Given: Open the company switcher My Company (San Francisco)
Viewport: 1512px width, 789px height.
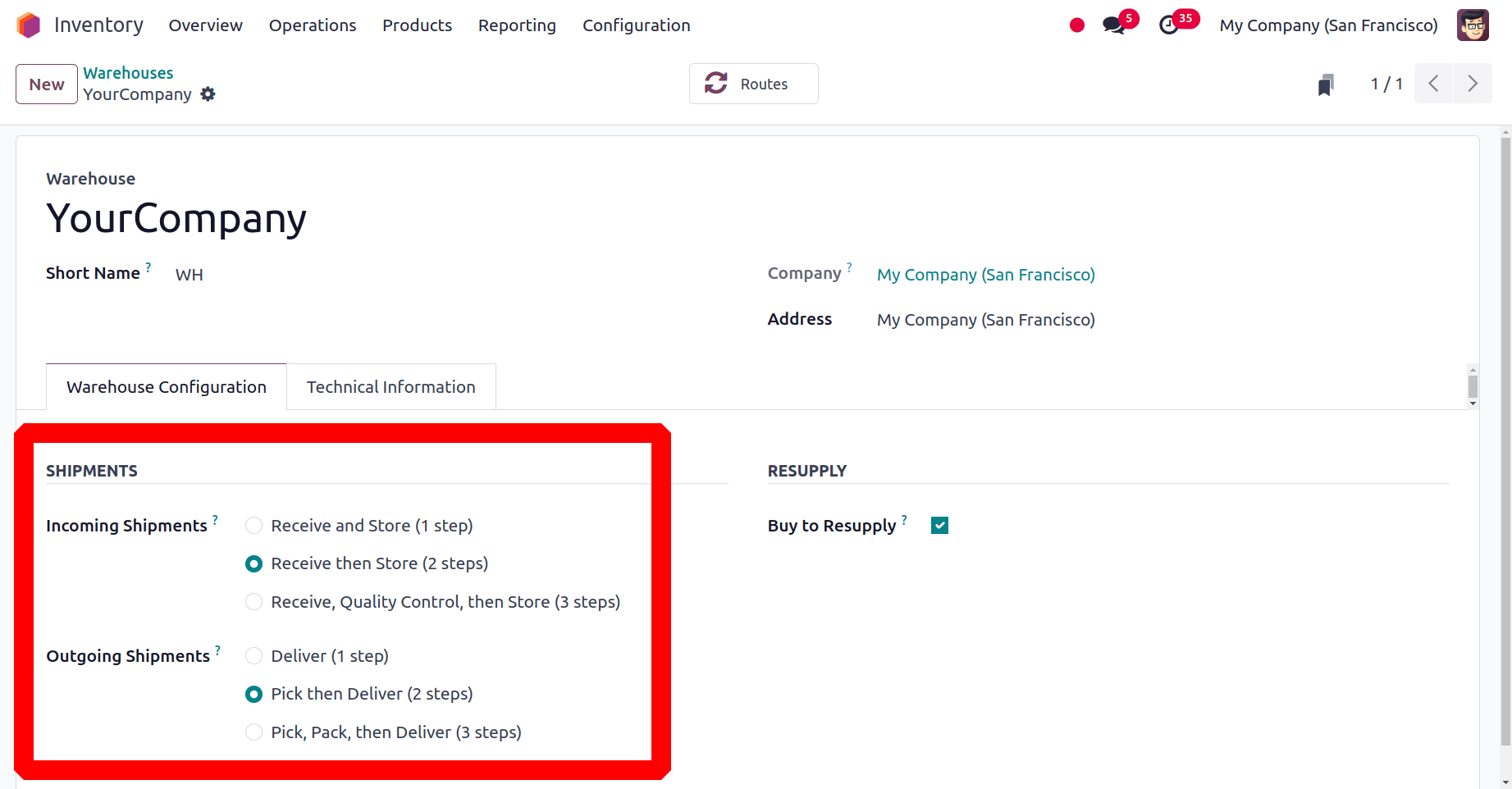Looking at the screenshot, I should click(1328, 25).
